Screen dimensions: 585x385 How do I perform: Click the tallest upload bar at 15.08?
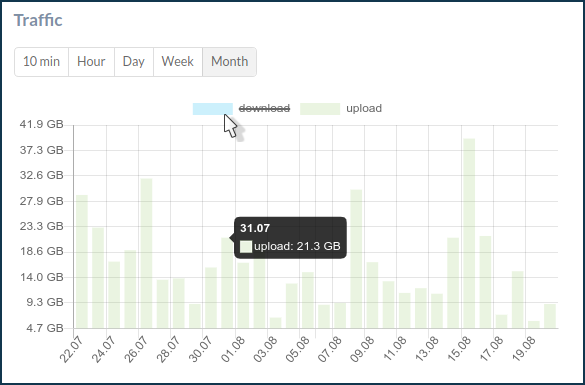coord(469,234)
